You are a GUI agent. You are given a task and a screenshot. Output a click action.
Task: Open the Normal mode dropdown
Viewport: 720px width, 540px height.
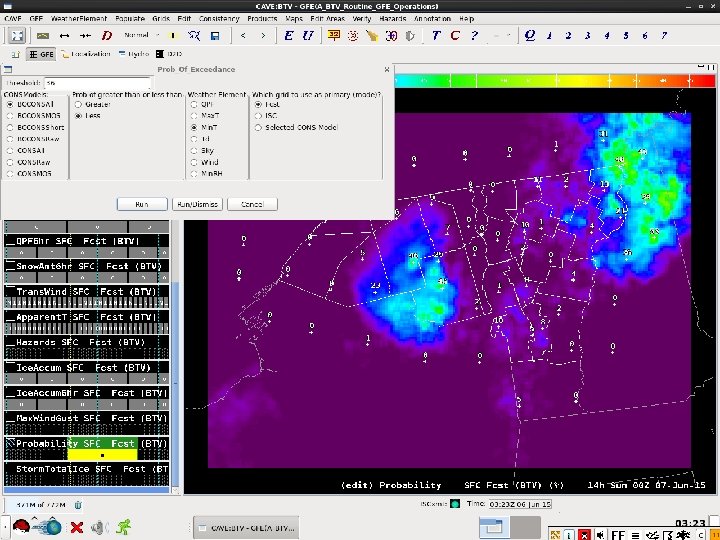pos(141,35)
